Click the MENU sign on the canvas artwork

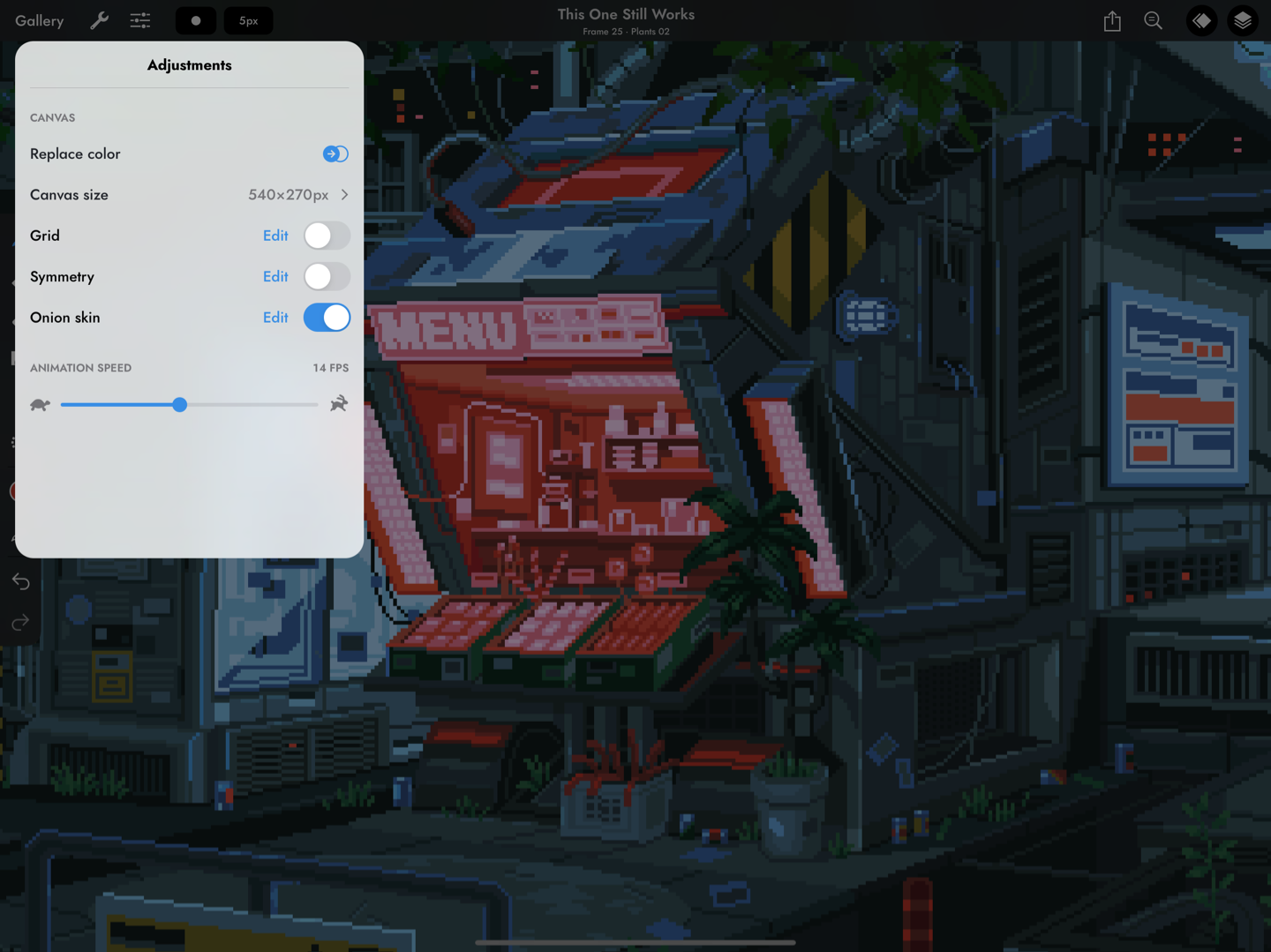pyautogui.click(x=448, y=332)
